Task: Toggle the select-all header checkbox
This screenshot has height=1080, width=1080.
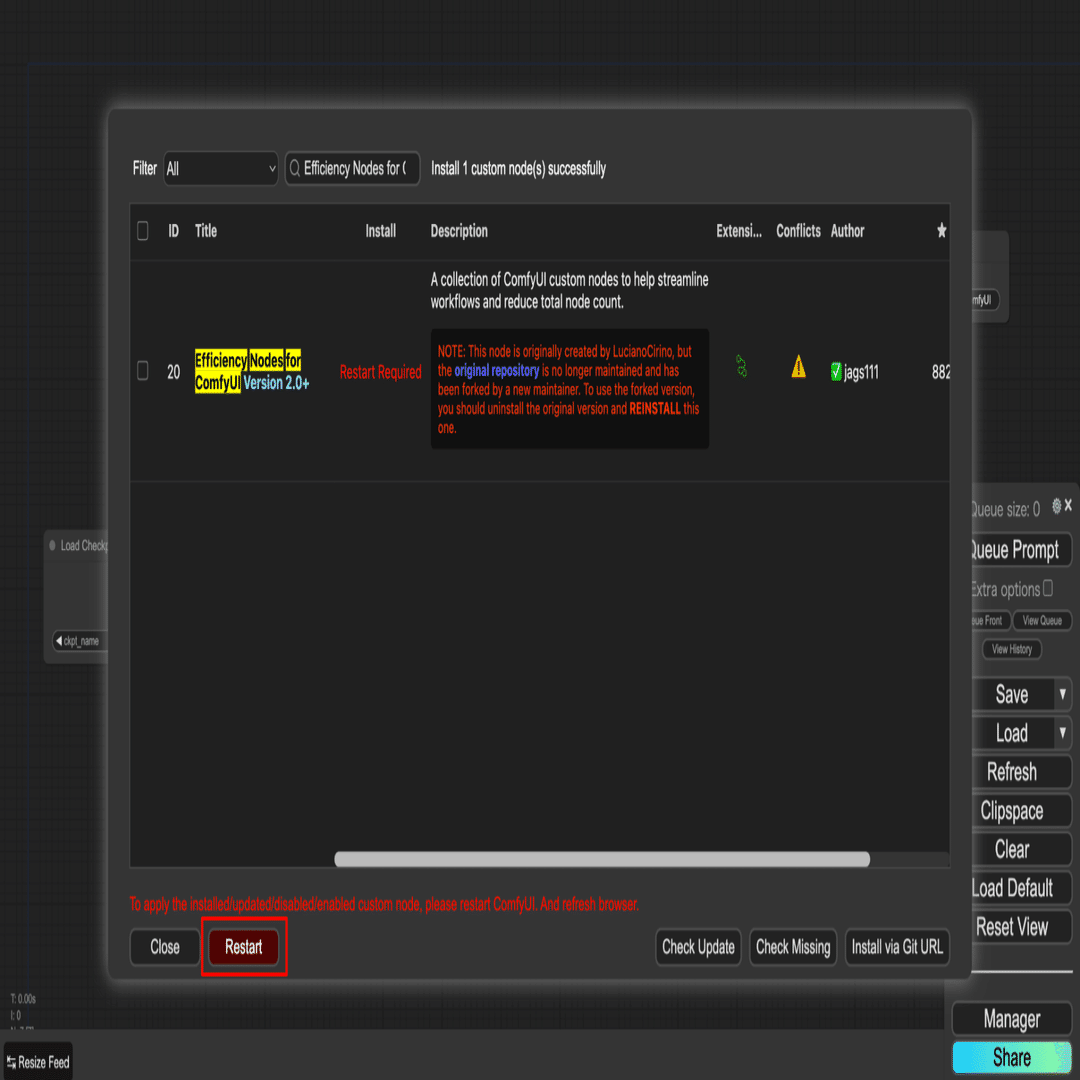Action: (143, 231)
